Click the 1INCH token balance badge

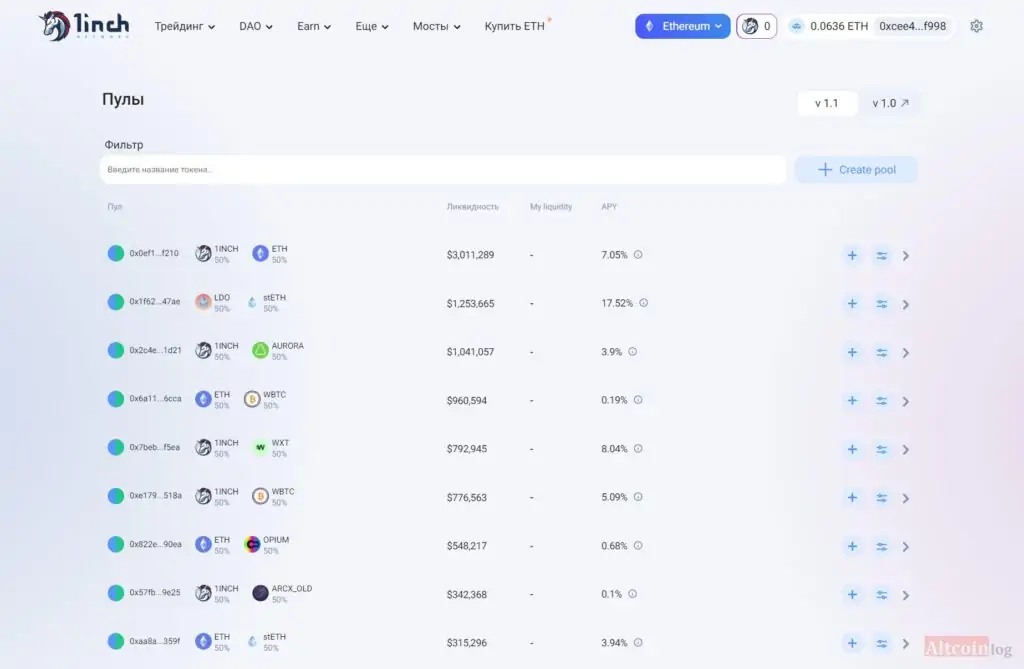click(x=757, y=26)
